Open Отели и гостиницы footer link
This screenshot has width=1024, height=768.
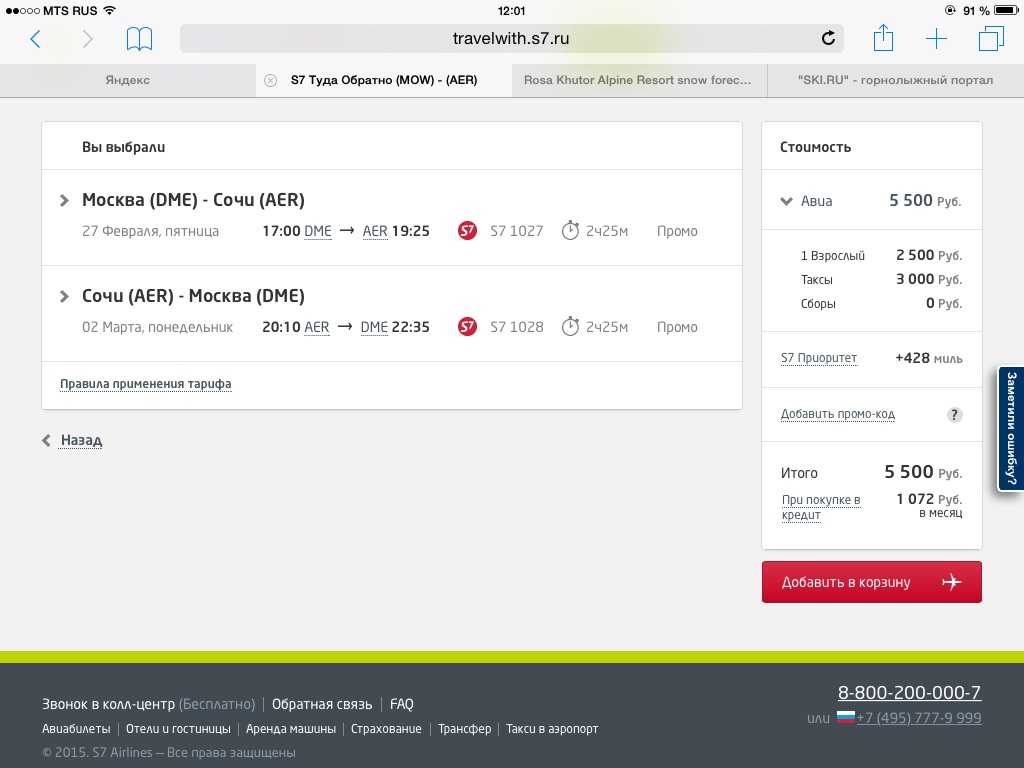pos(178,729)
